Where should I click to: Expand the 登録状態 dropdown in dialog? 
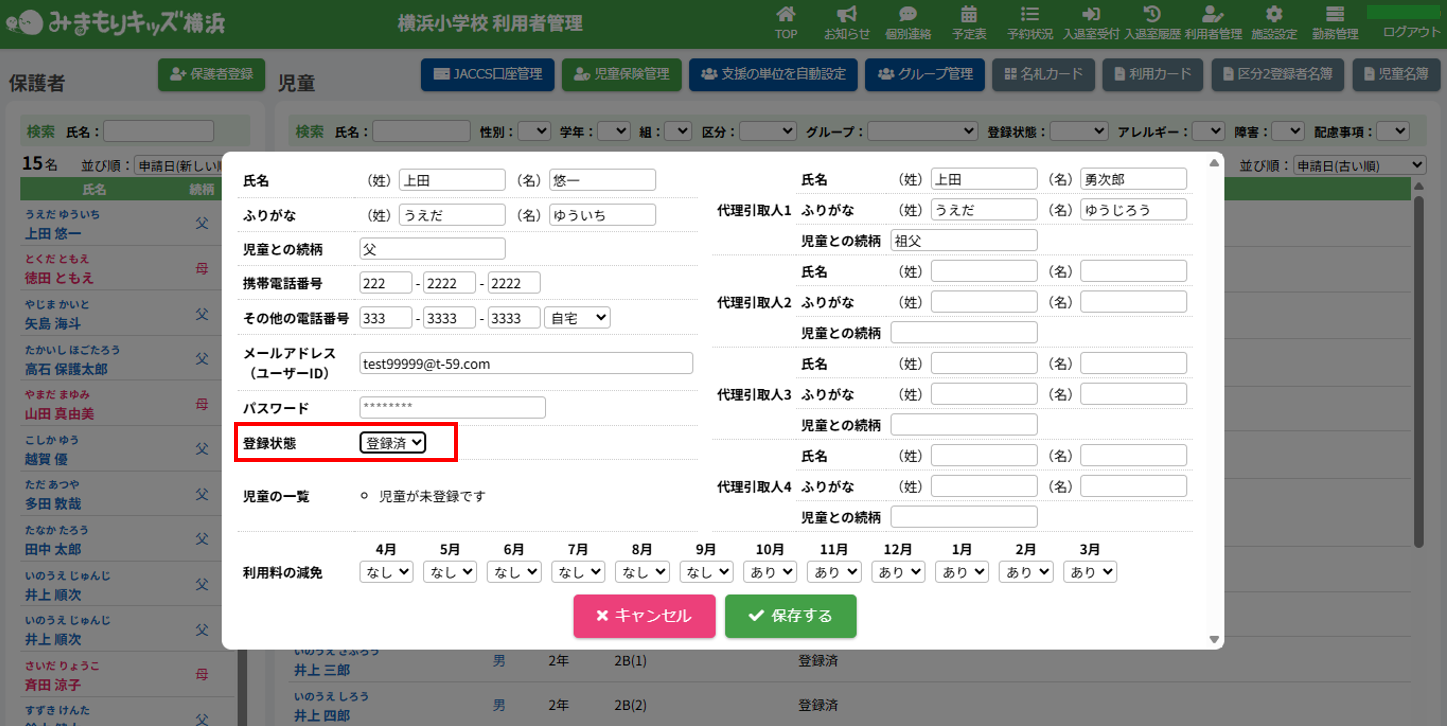pos(393,443)
